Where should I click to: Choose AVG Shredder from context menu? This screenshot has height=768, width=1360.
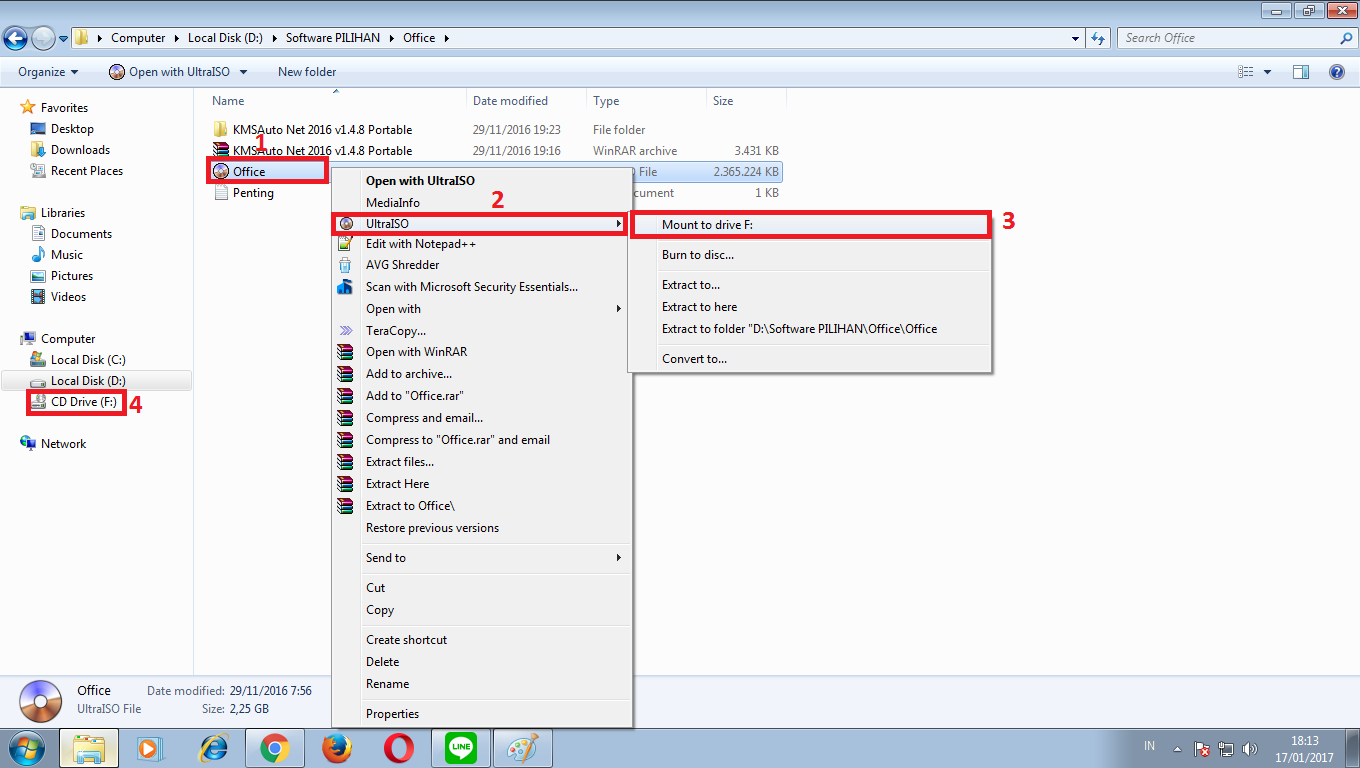(483, 265)
